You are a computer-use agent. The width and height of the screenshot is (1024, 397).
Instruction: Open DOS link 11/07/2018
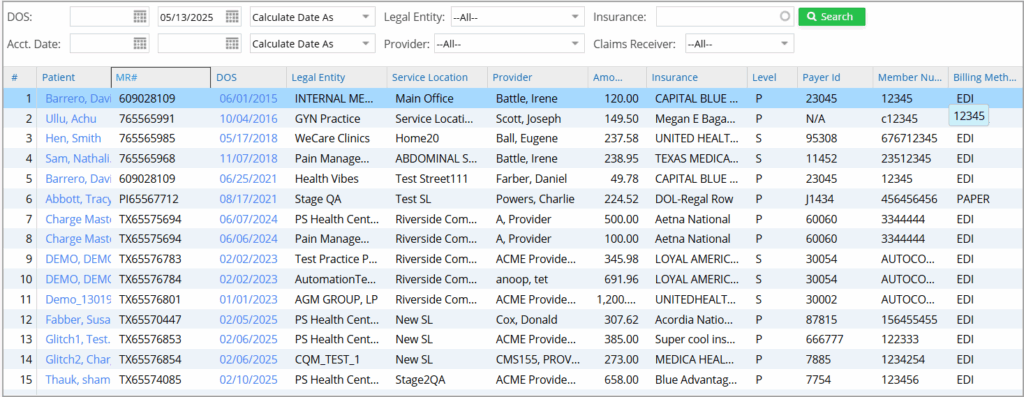click(x=248, y=159)
